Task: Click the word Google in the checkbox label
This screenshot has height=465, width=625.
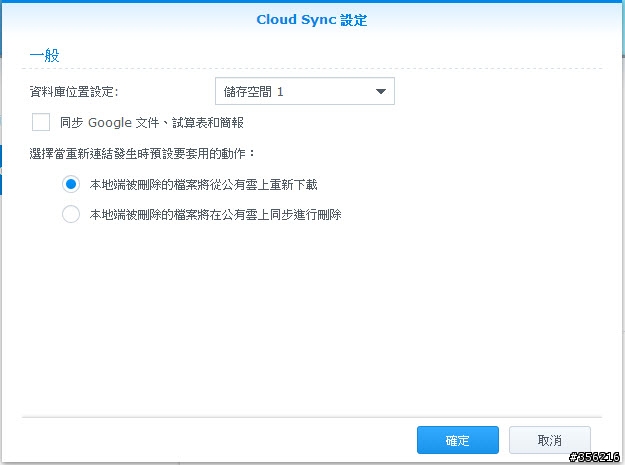Action: (110, 123)
